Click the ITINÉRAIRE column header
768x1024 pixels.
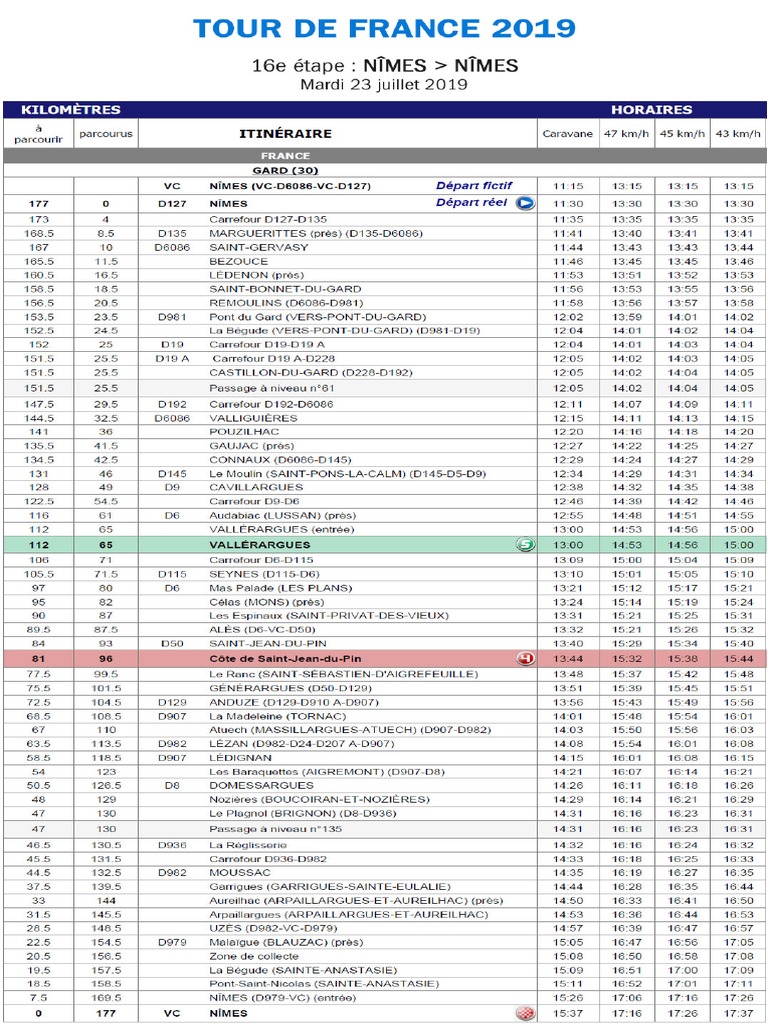pos(285,133)
